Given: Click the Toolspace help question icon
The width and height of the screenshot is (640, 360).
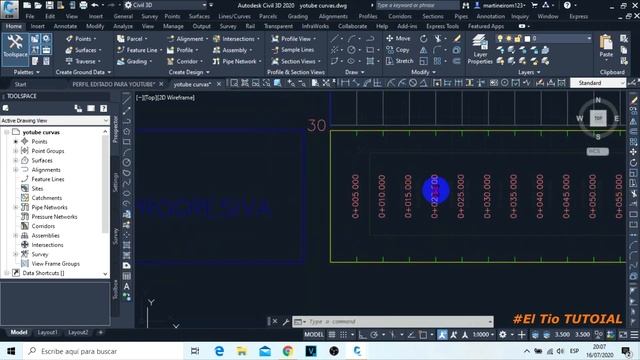Looking at the screenshot, I should click(104, 108).
